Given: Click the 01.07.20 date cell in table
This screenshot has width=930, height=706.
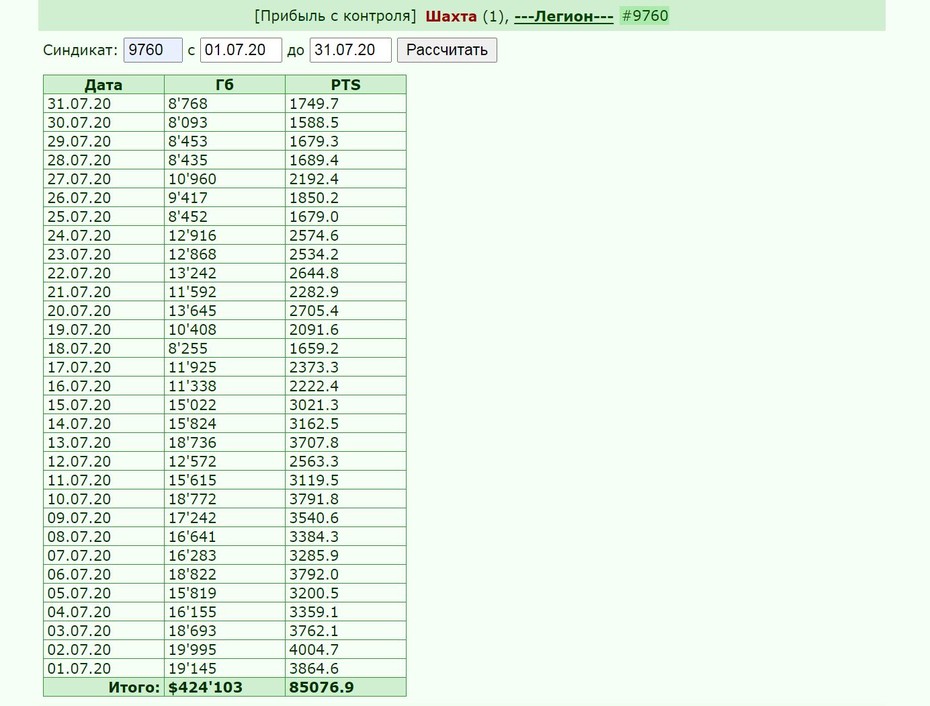Looking at the screenshot, I should pyautogui.click(x=104, y=669).
